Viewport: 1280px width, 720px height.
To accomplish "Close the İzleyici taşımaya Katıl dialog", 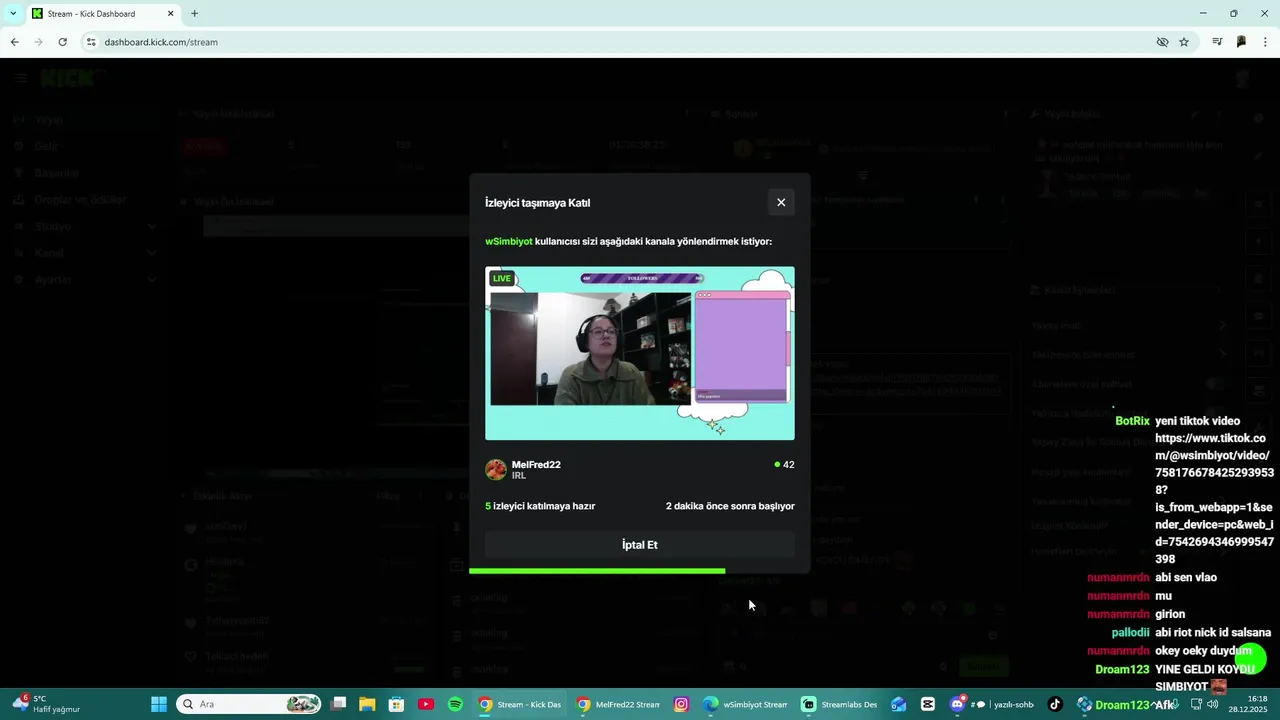I will coord(781,202).
